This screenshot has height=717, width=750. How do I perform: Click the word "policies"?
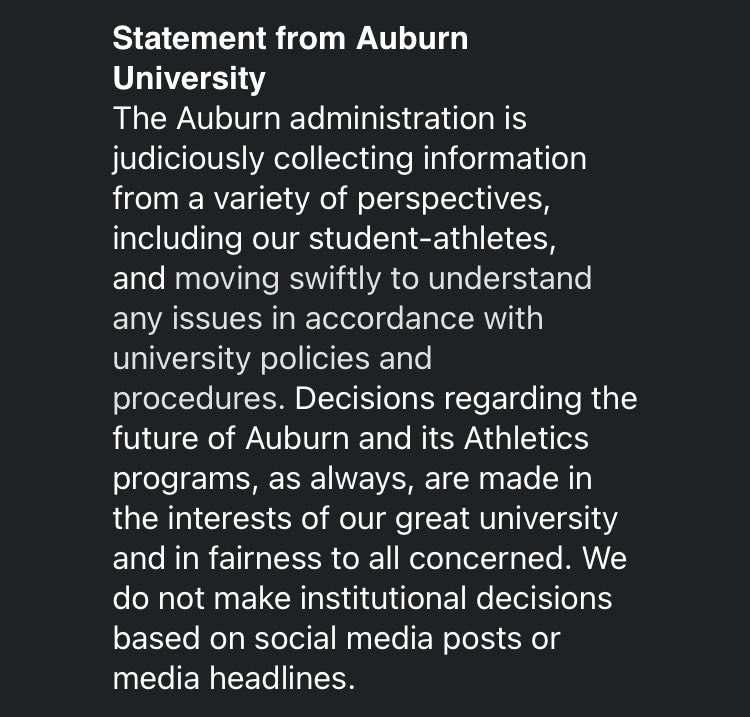point(315,361)
